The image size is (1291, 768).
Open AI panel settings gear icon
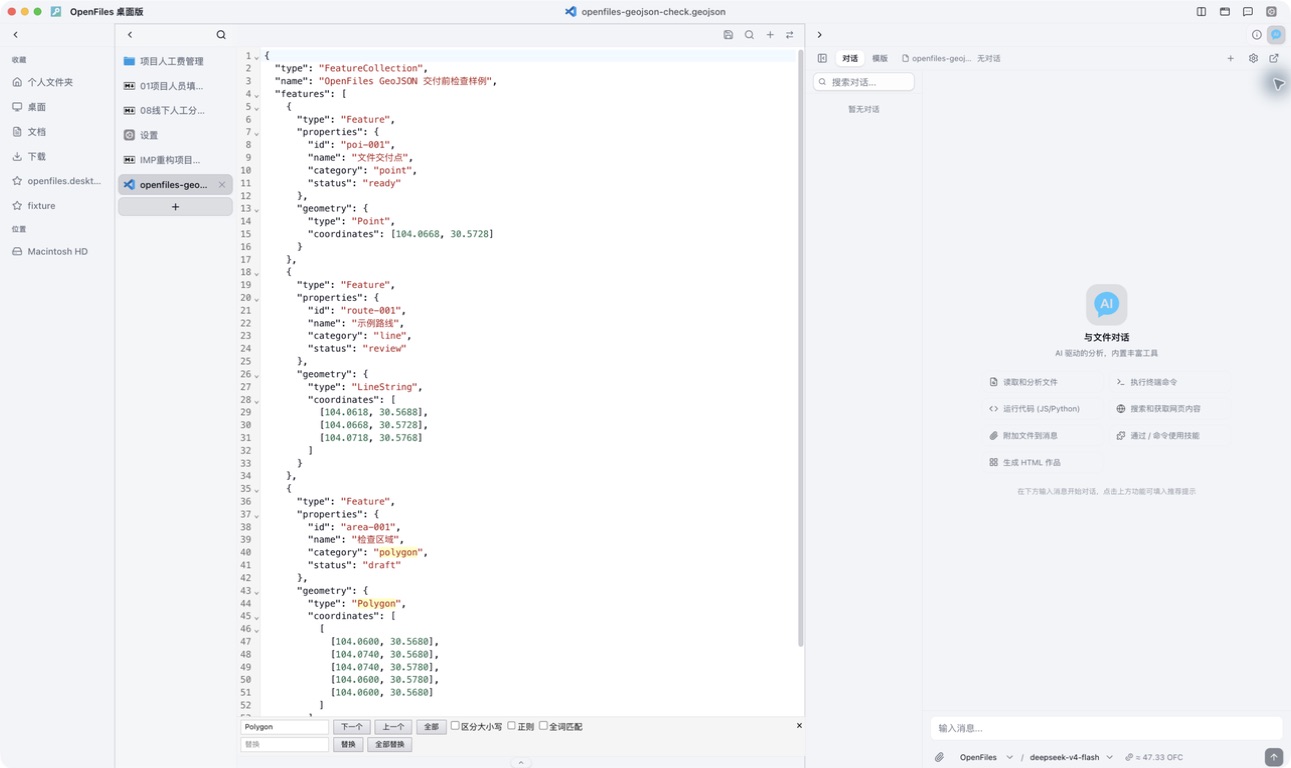tap(1253, 58)
